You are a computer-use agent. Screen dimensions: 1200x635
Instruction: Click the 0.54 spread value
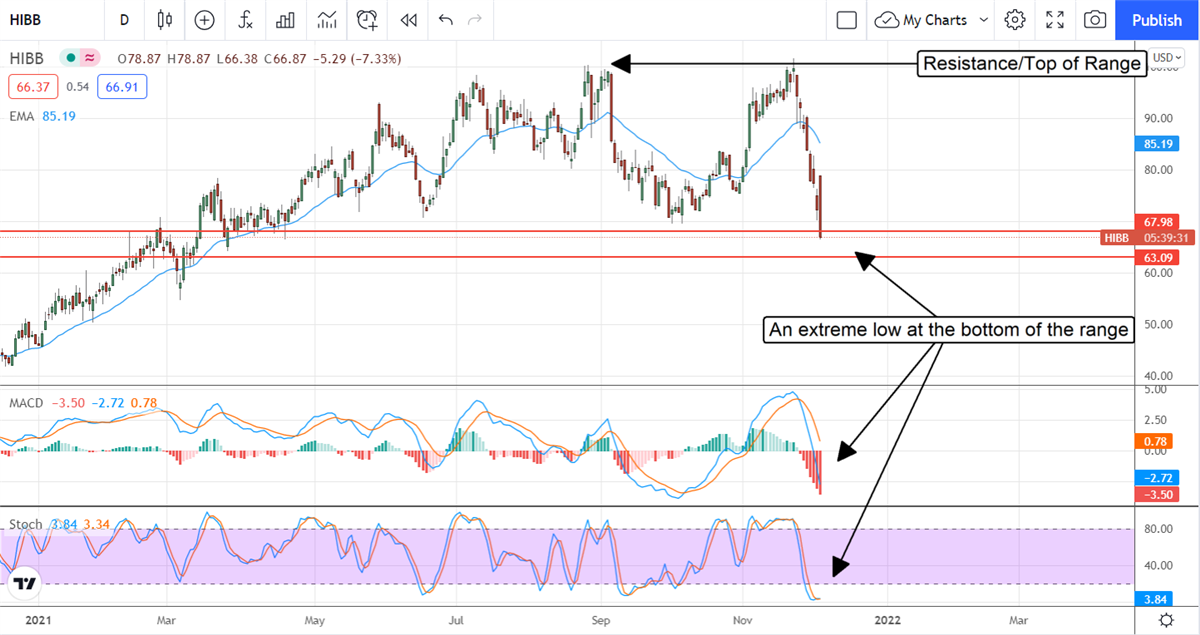tap(78, 87)
